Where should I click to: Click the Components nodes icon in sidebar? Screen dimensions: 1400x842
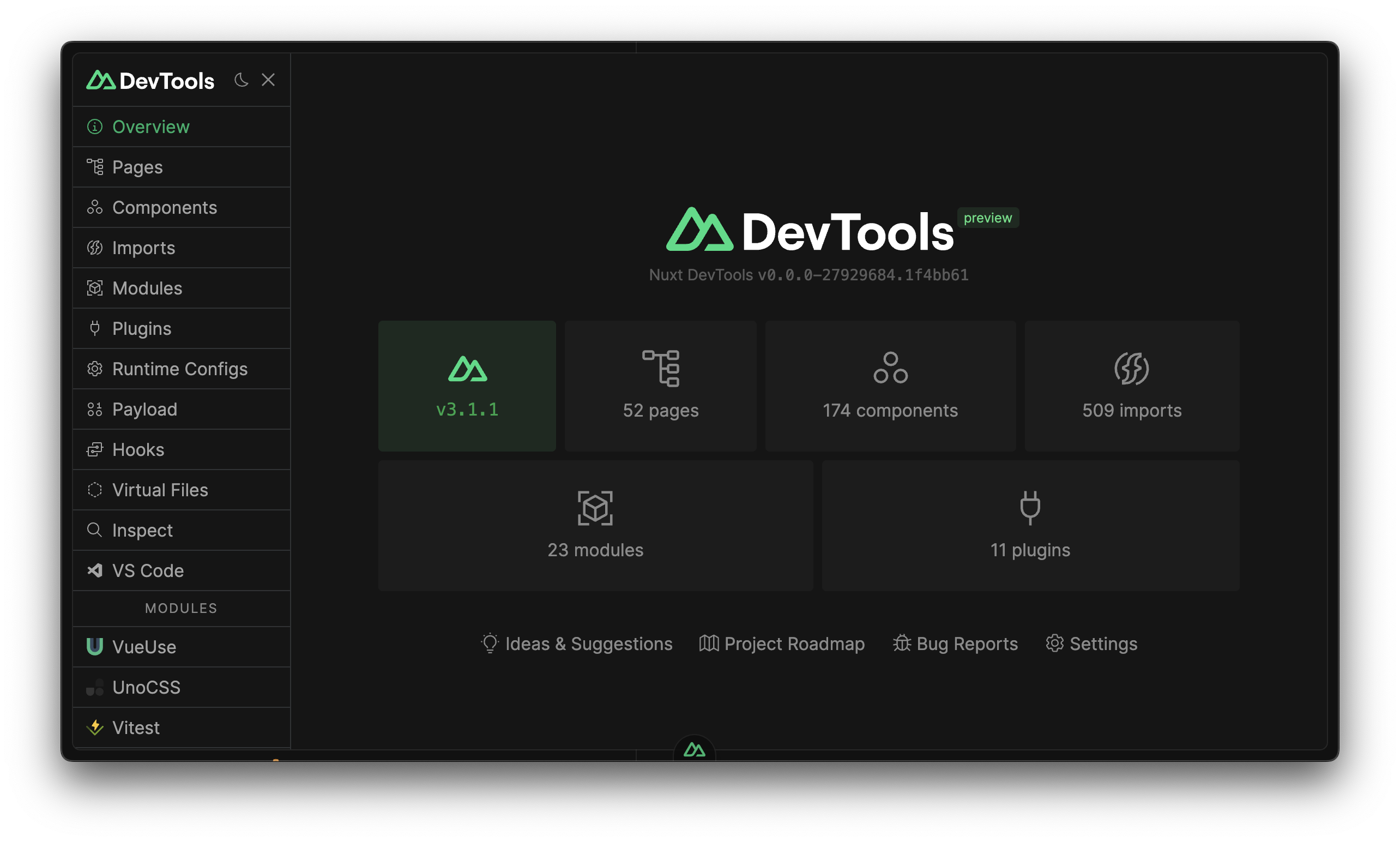(x=95, y=207)
